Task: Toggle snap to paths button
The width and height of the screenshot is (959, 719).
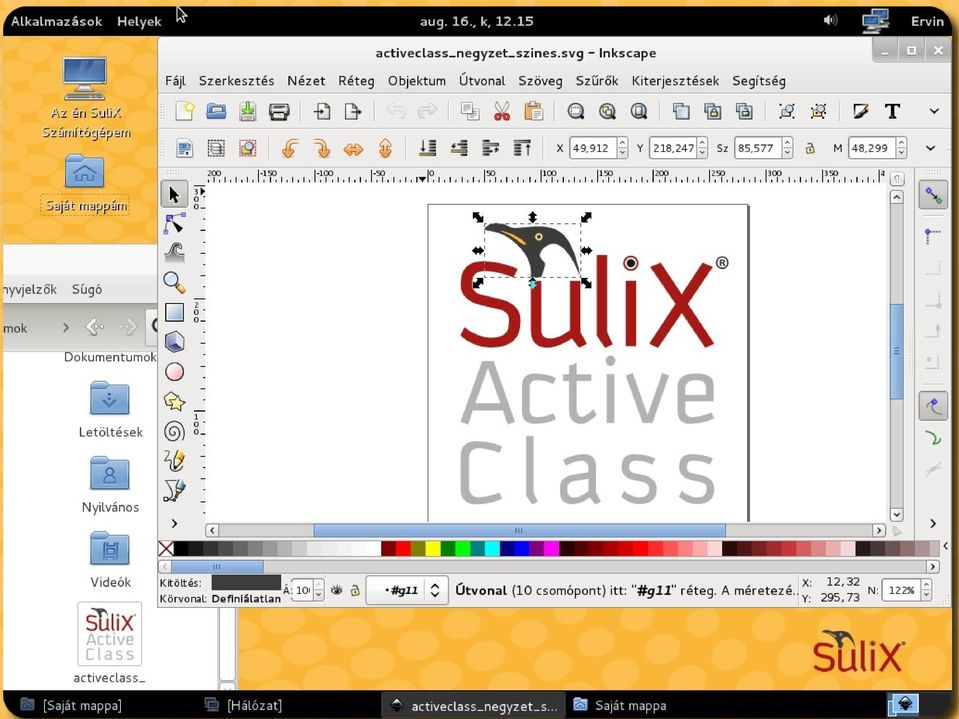Action: 933,438
